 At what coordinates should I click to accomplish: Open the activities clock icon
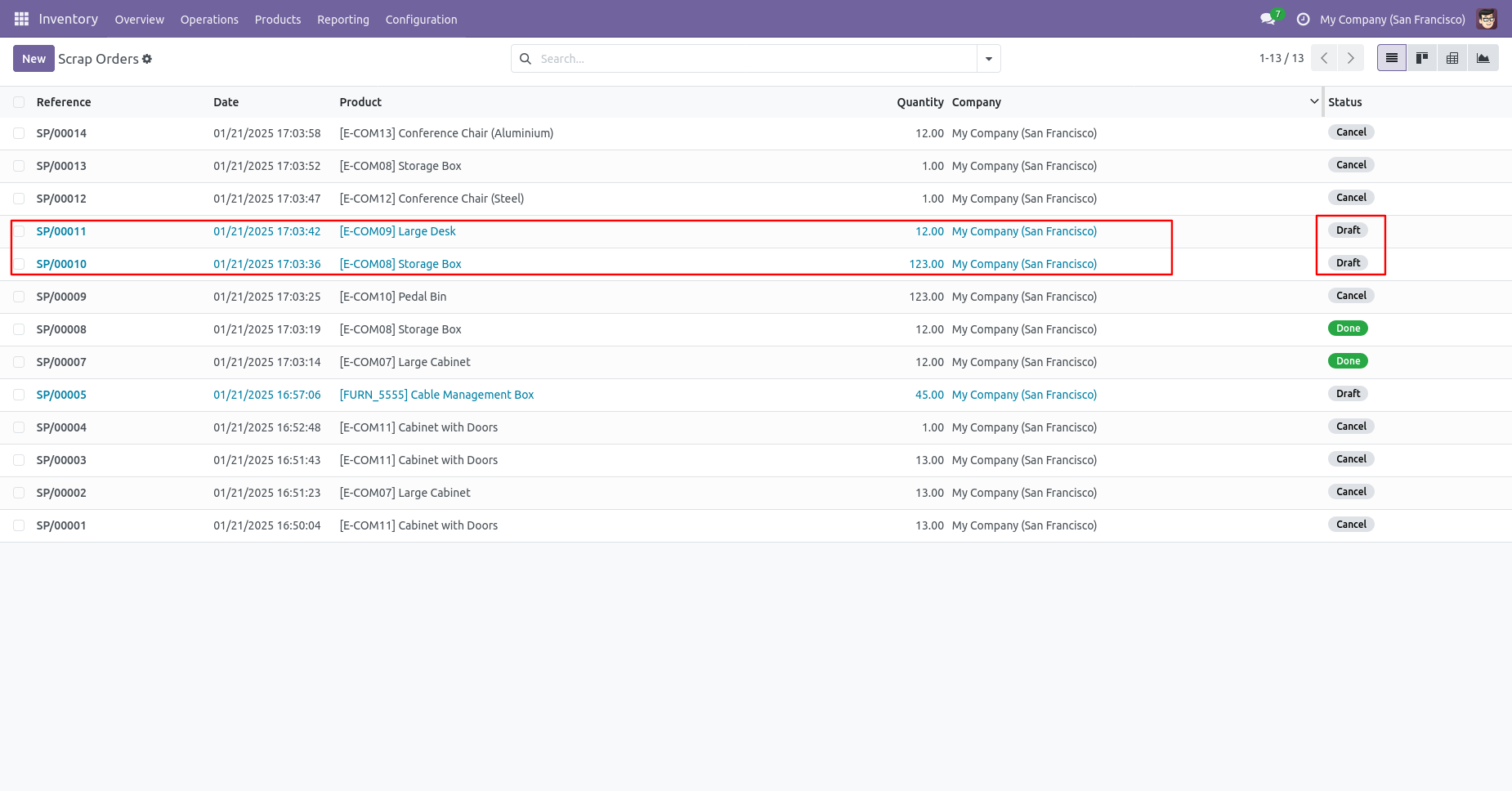(1303, 19)
